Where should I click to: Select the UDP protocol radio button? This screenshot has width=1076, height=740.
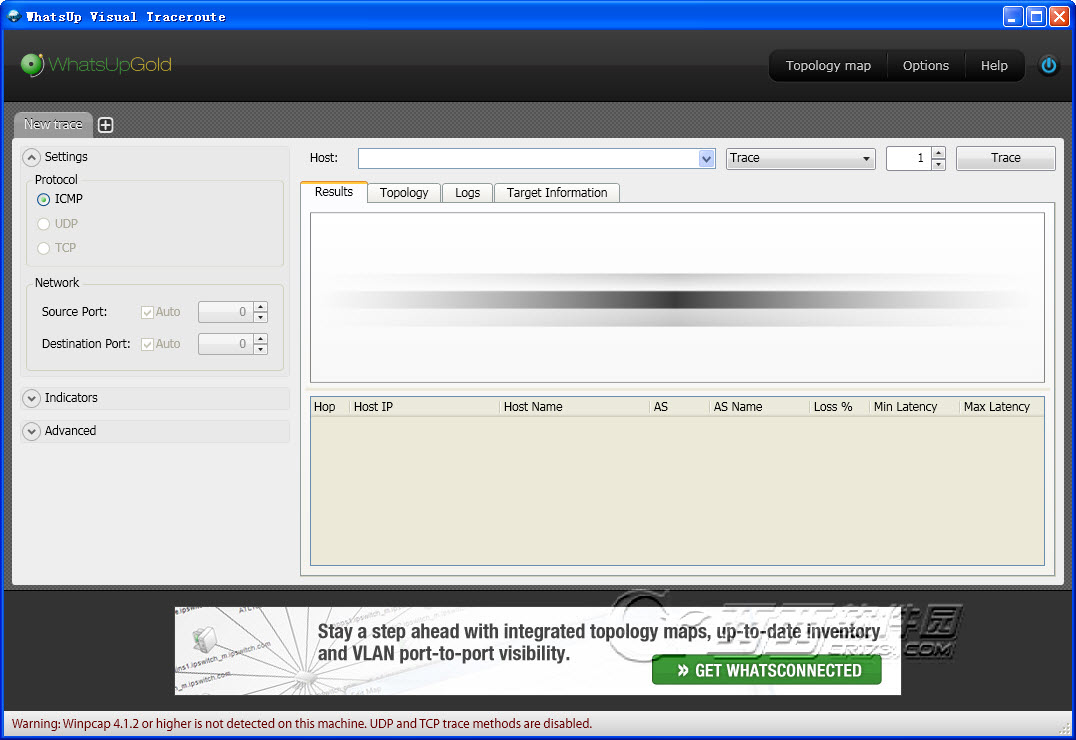tap(43, 224)
